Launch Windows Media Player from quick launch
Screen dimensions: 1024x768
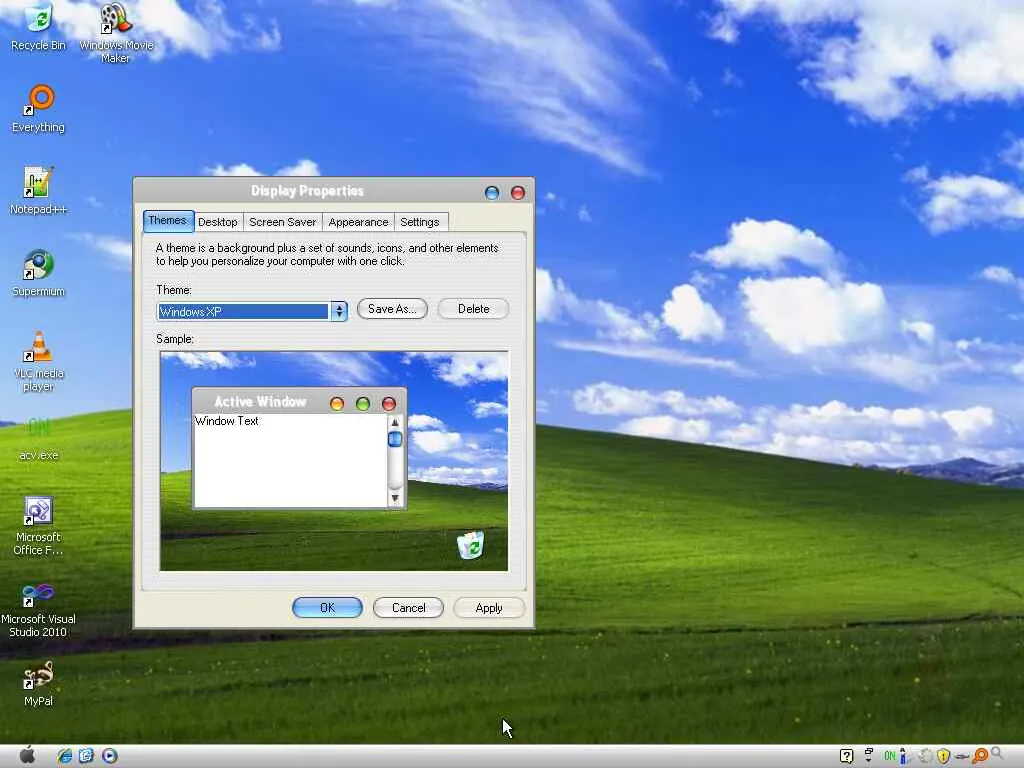[110, 756]
